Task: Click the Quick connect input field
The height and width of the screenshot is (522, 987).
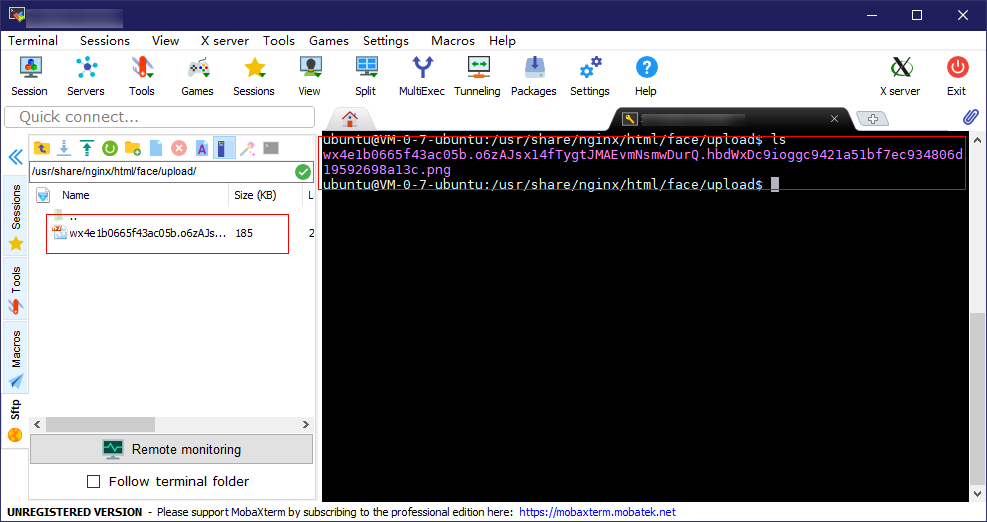Action: point(158,117)
